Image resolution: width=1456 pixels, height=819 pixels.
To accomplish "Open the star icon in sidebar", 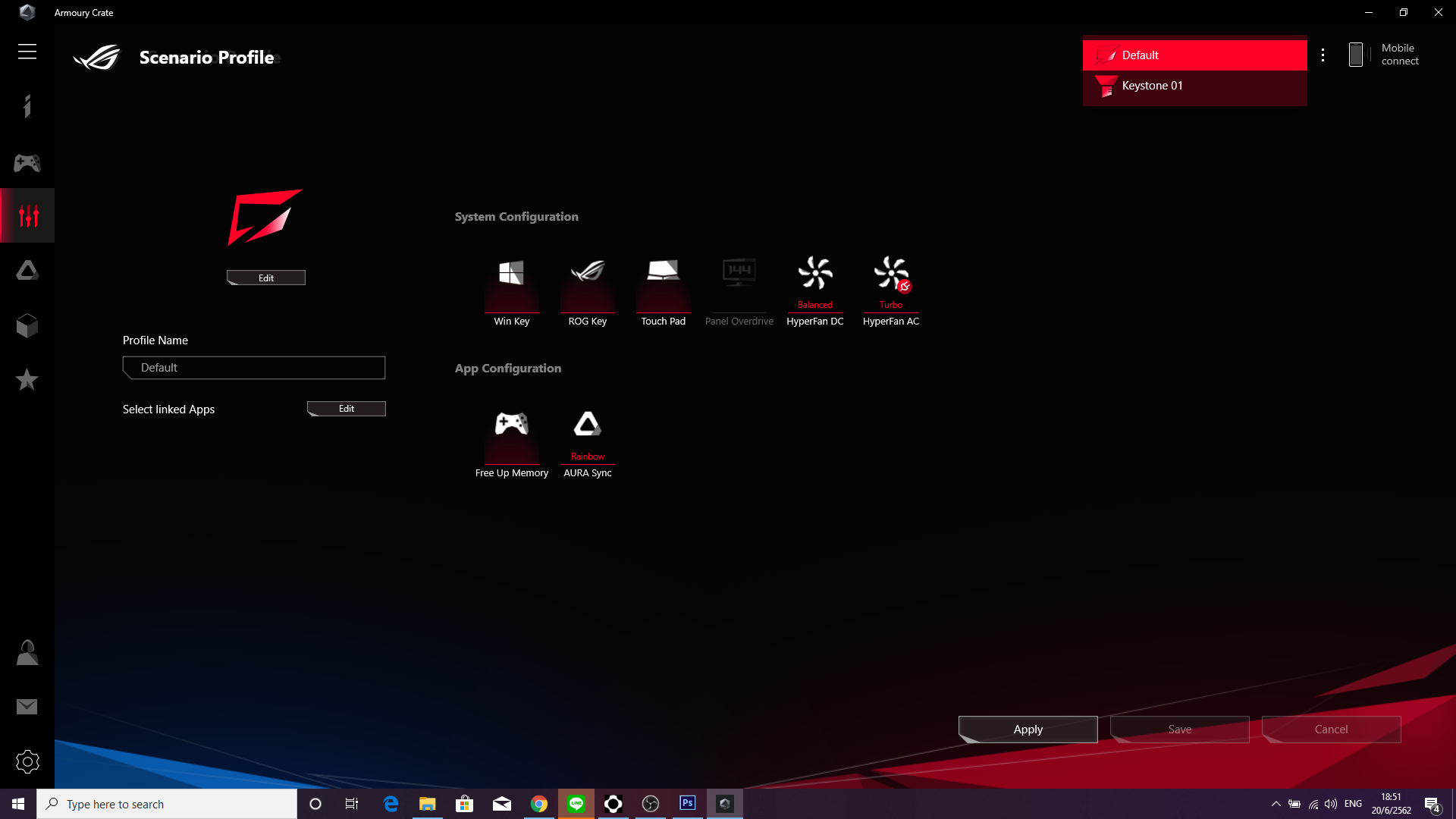I will point(27,379).
